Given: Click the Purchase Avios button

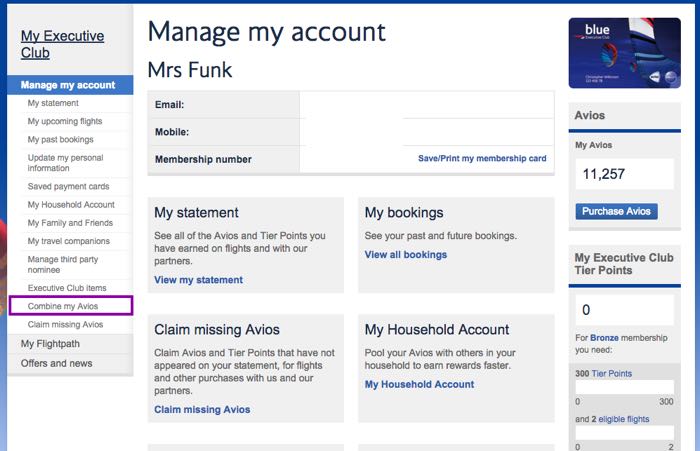Looking at the screenshot, I should click(616, 211).
